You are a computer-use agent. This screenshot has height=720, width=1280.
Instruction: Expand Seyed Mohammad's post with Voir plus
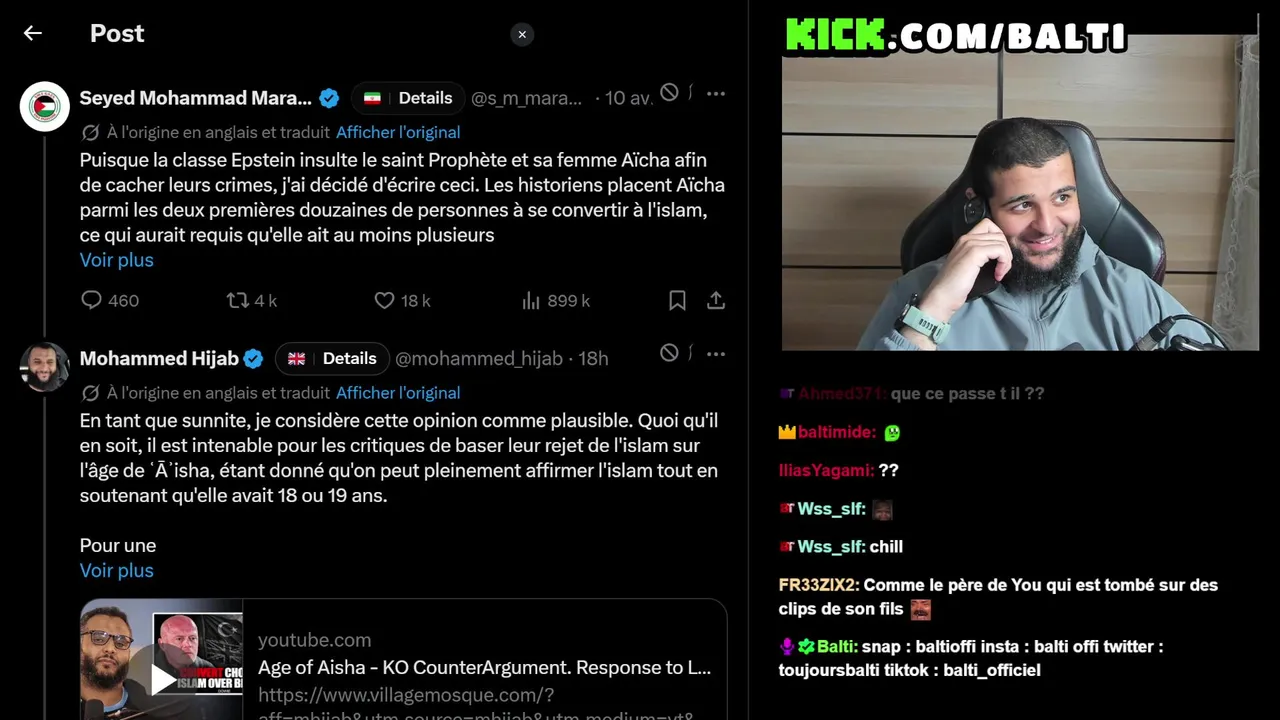pos(117,260)
